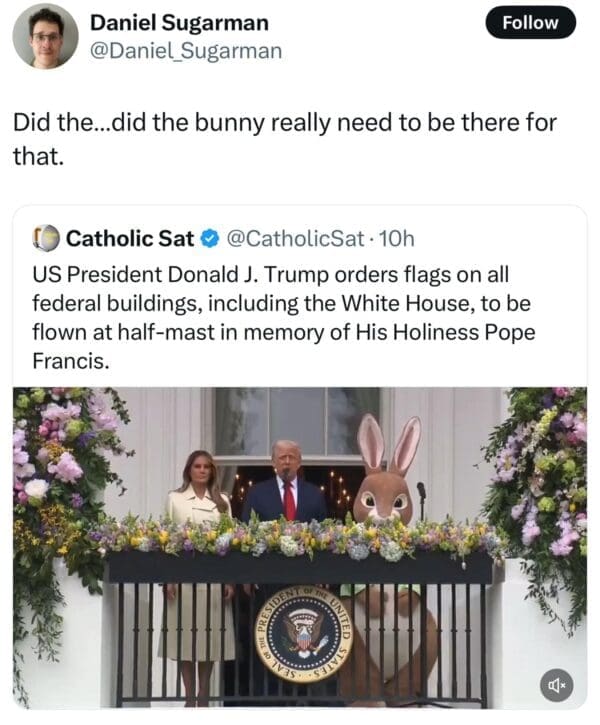Click the Follow button
Screen dimensions: 600x725
click(530, 22)
